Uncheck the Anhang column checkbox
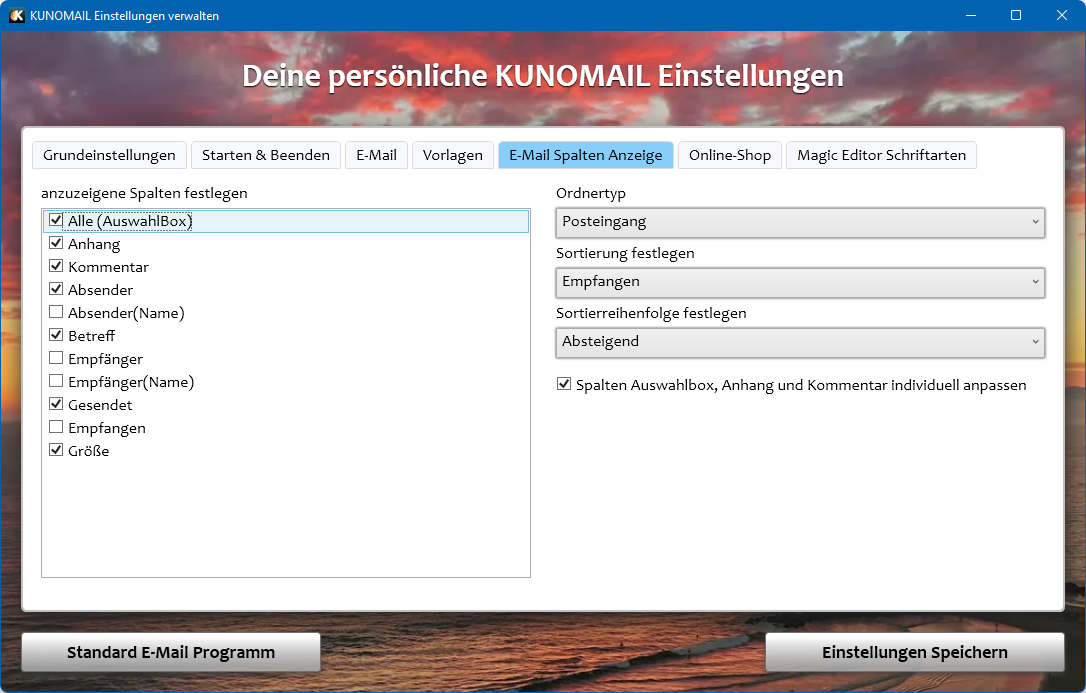 click(56, 244)
